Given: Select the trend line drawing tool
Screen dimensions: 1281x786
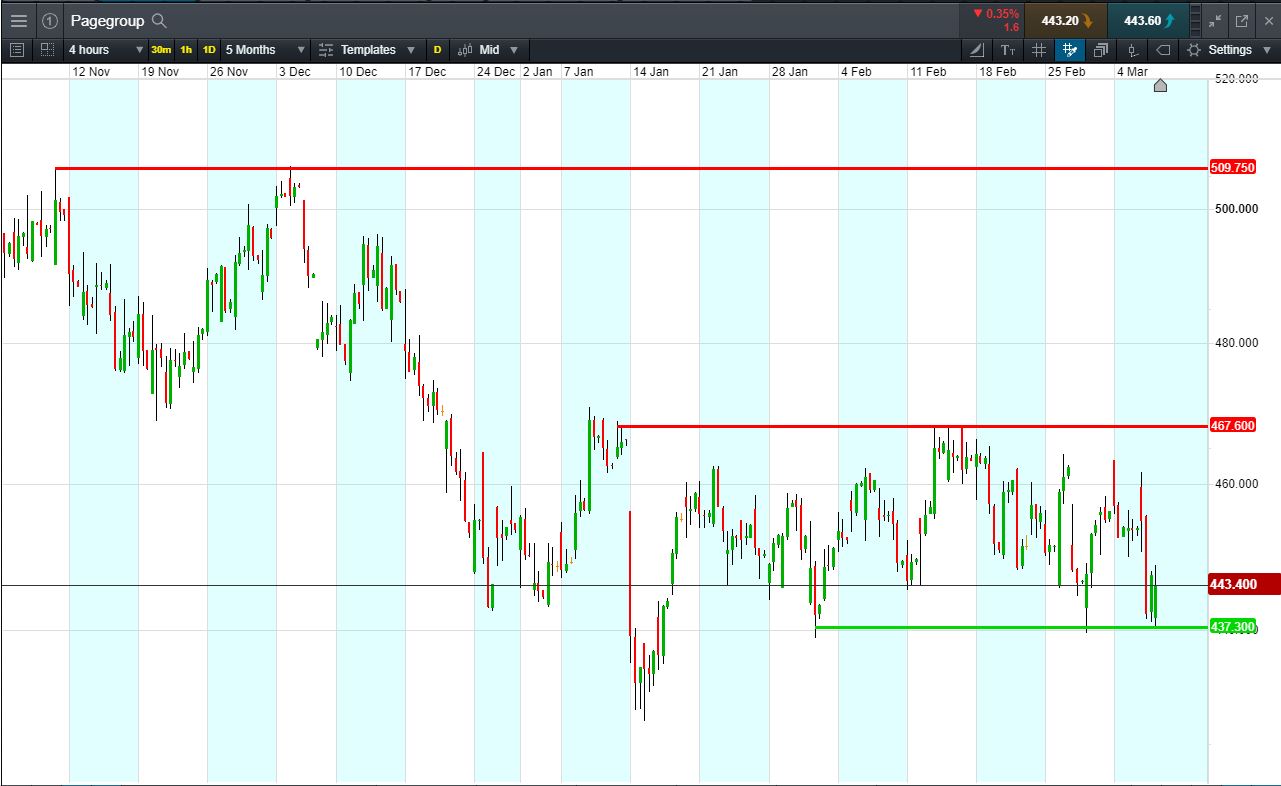Looking at the screenshot, I should (x=977, y=49).
